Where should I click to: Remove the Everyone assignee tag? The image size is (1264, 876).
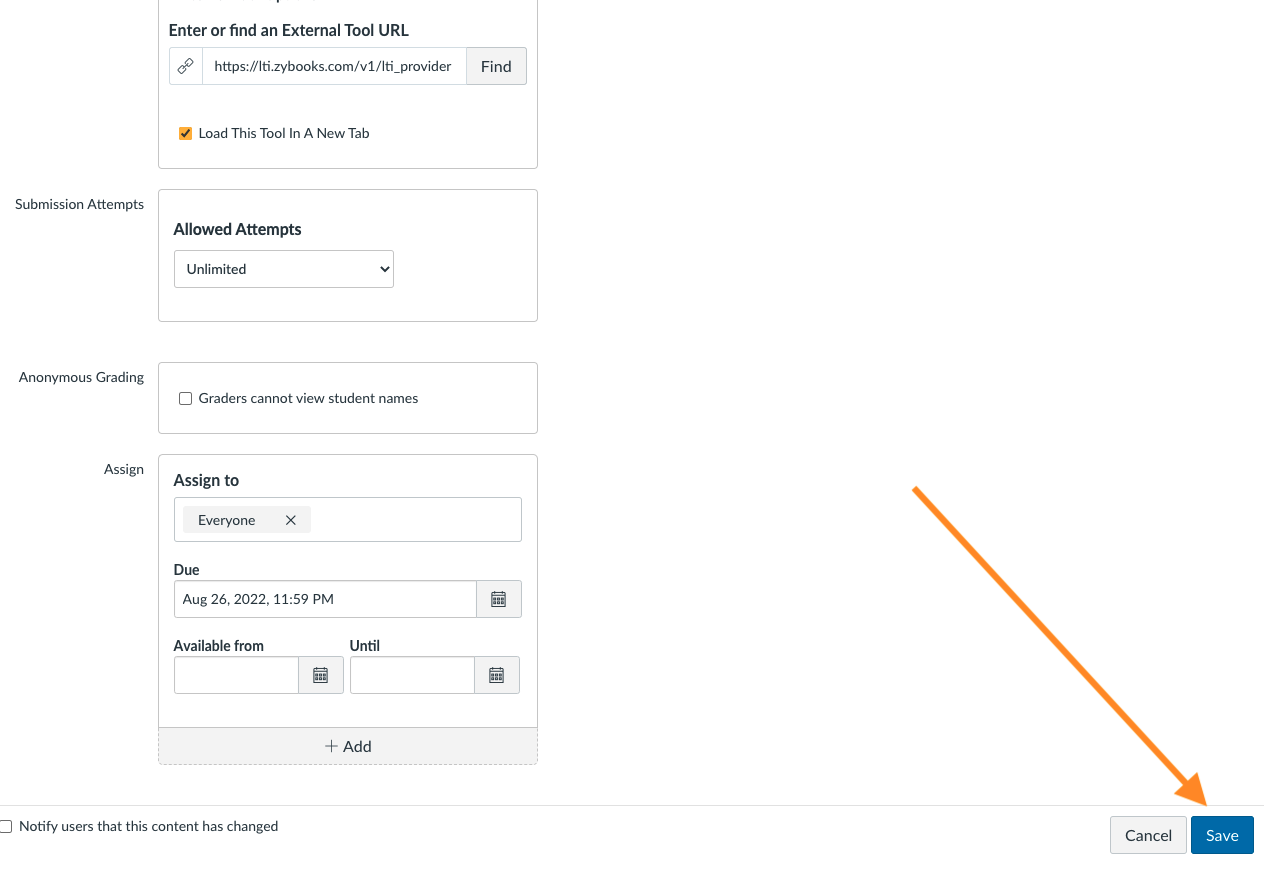pyautogui.click(x=291, y=520)
